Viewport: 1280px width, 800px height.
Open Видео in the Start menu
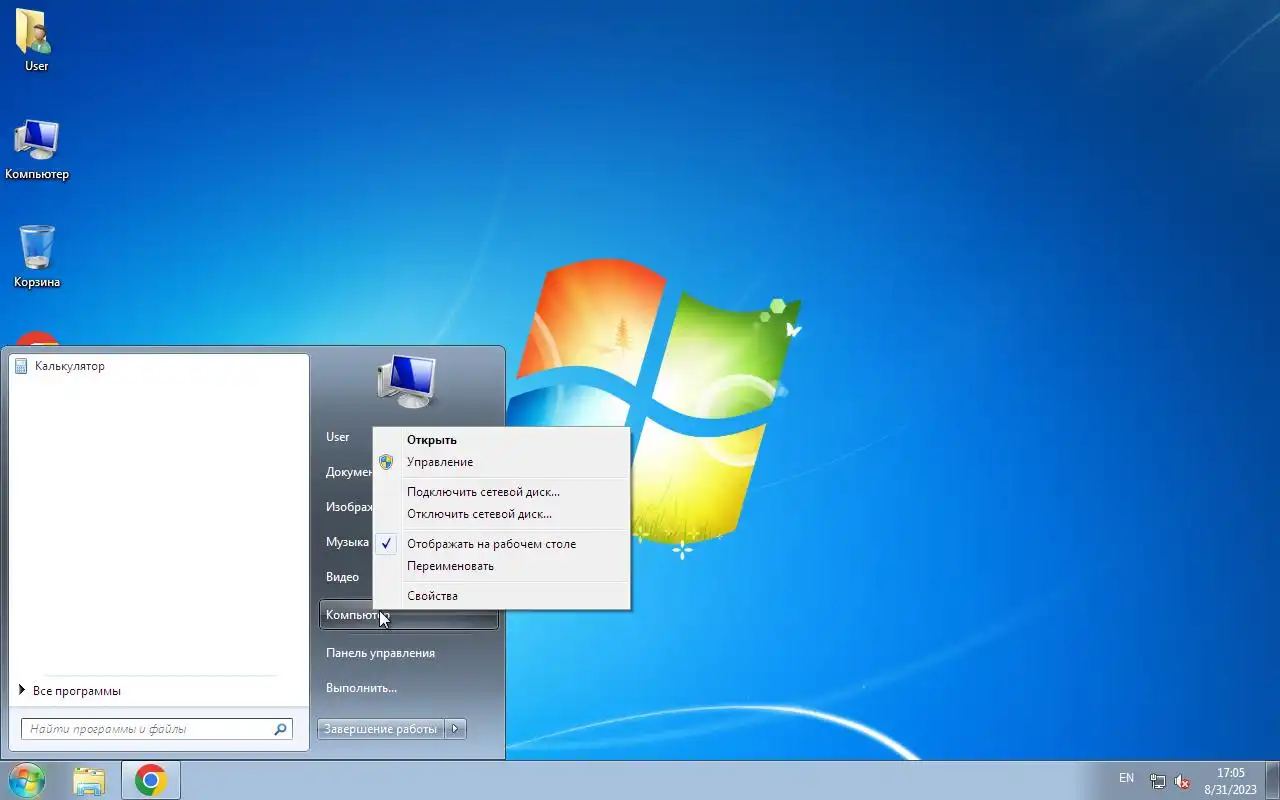coord(342,577)
